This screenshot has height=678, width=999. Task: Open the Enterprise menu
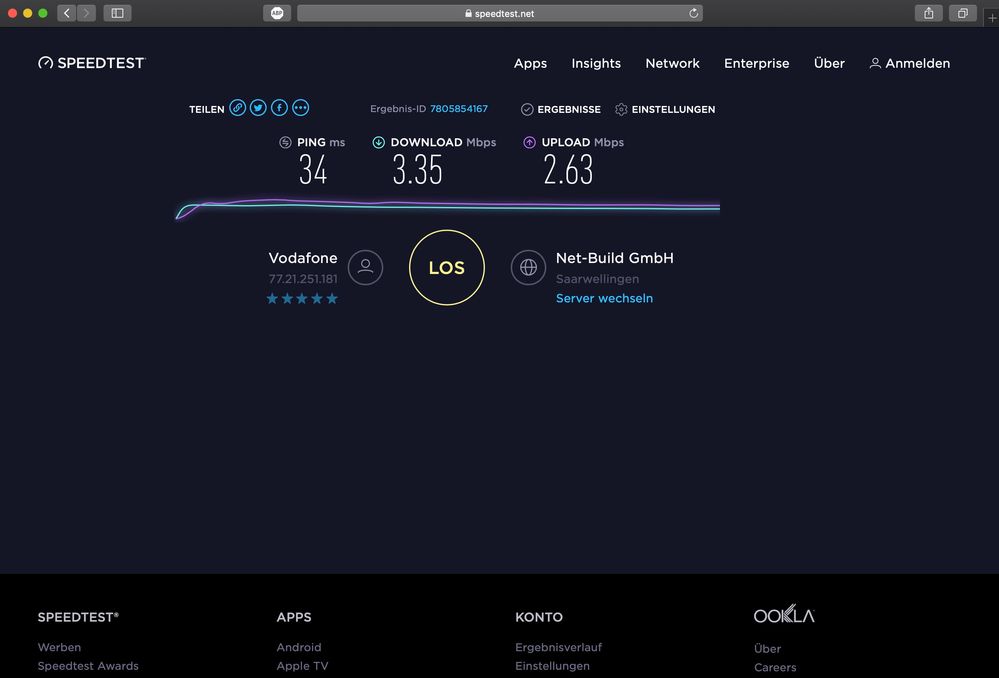756,63
